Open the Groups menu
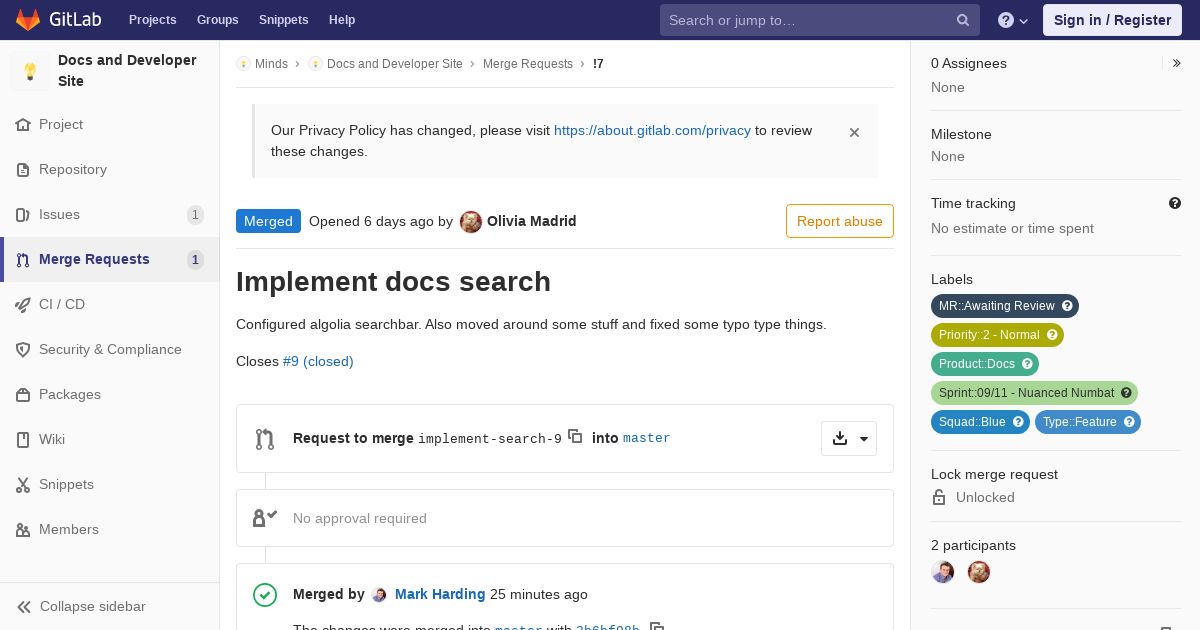1200x630 pixels. pos(217,20)
